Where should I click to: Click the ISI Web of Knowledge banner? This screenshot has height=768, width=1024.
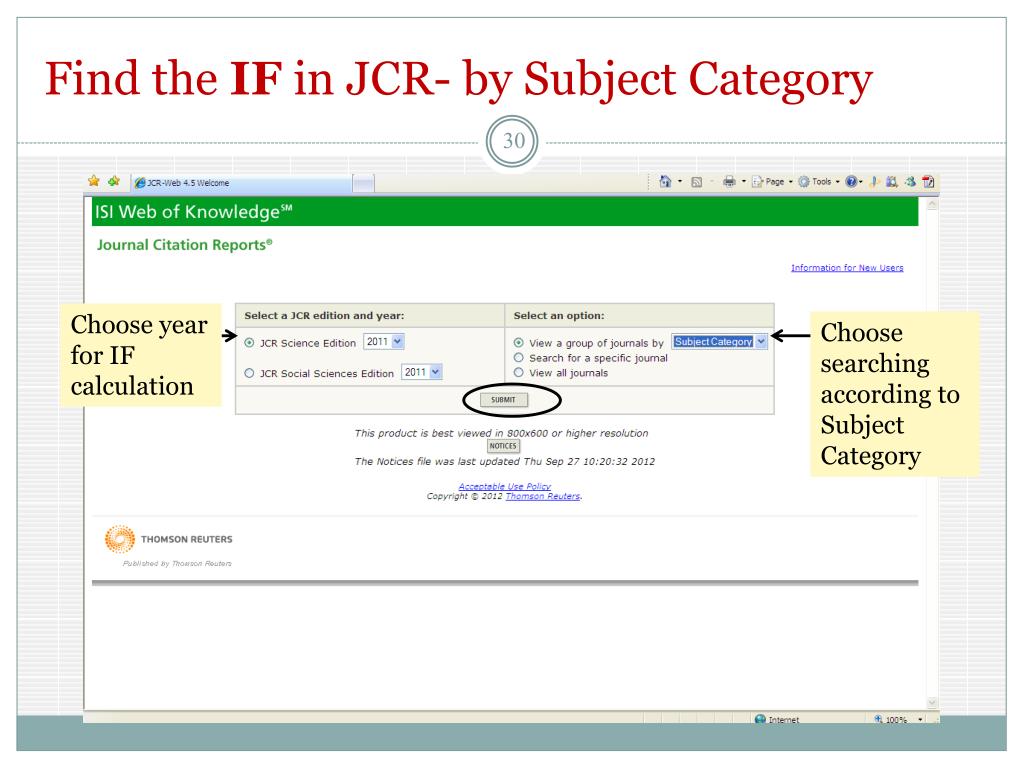tap(505, 212)
